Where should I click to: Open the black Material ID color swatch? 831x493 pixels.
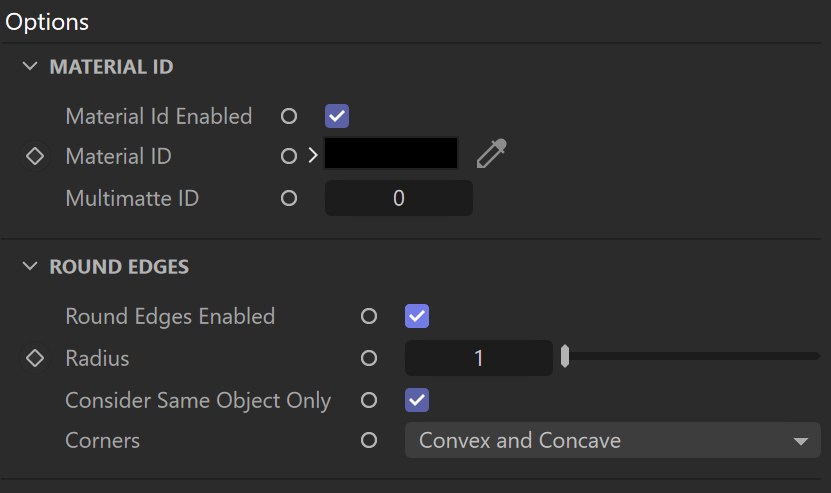pos(391,153)
